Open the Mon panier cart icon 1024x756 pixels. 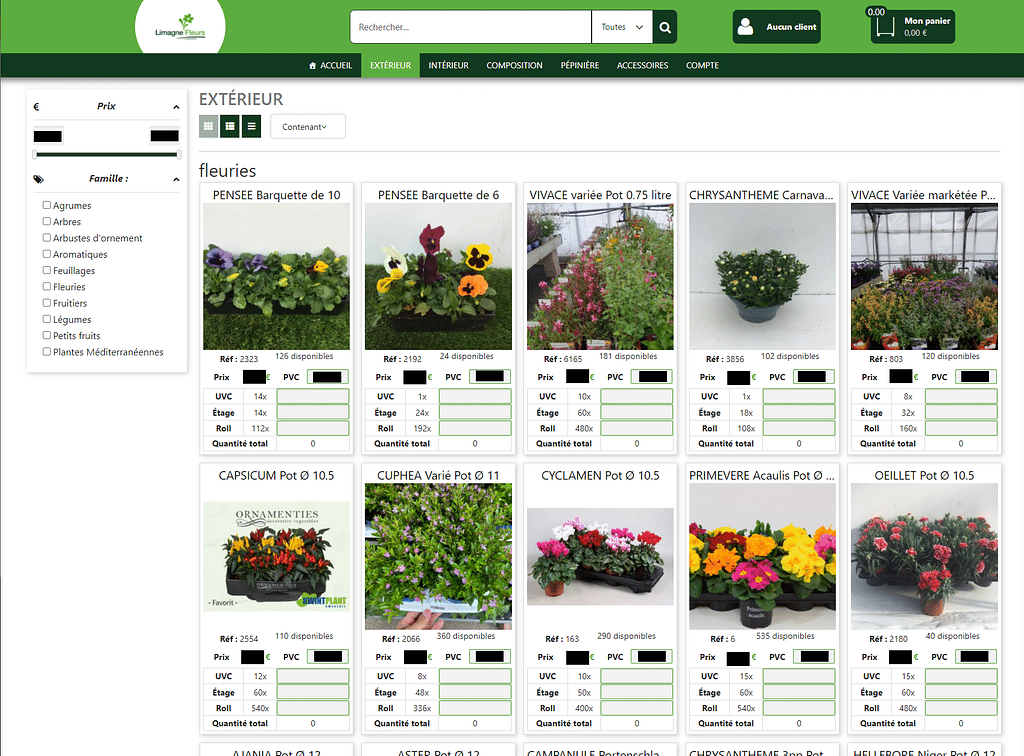pyautogui.click(x=884, y=27)
